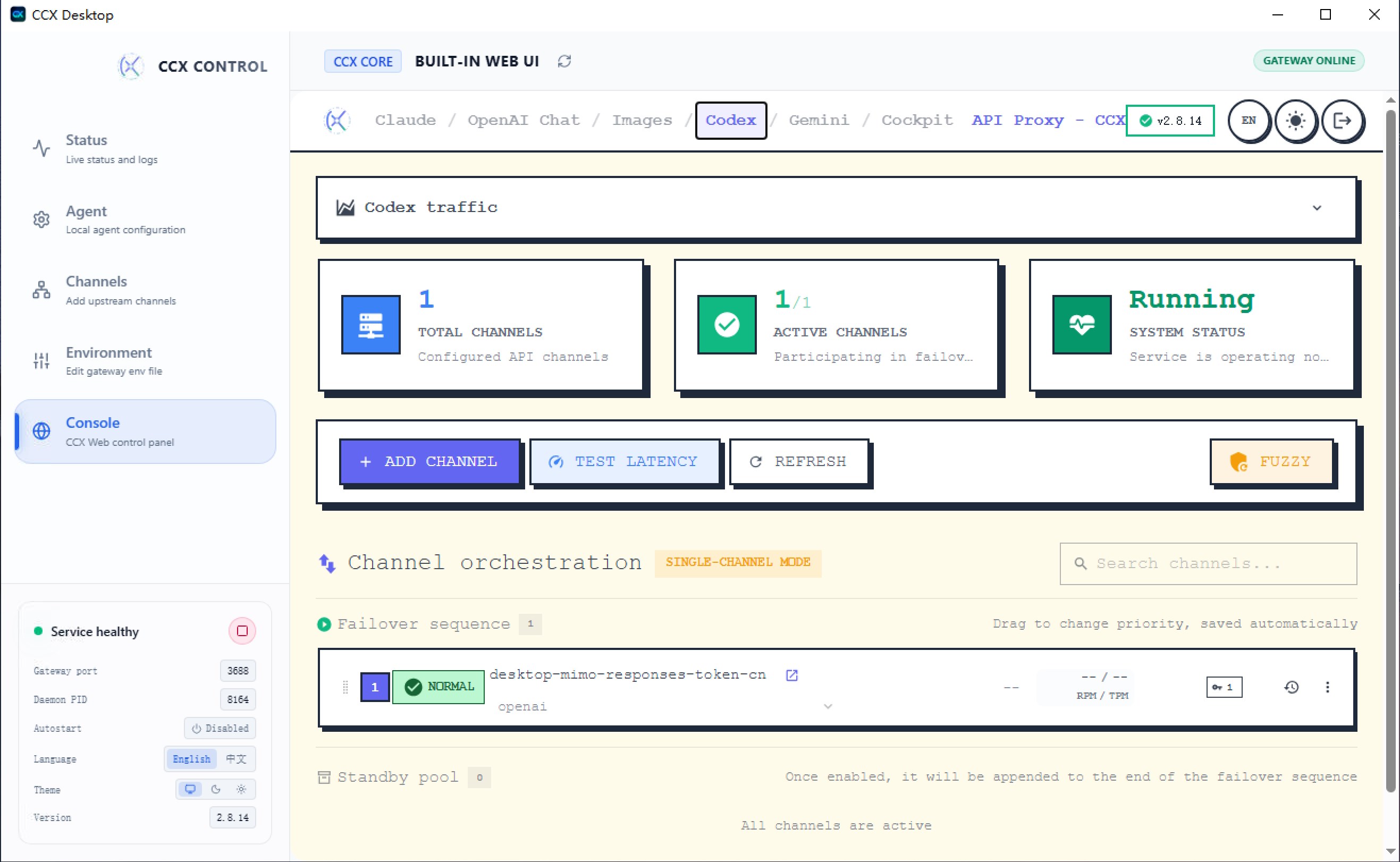Click the logout arrow icon button
The height and width of the screenshot is (862, 1400).
(x=1343, y=120)
